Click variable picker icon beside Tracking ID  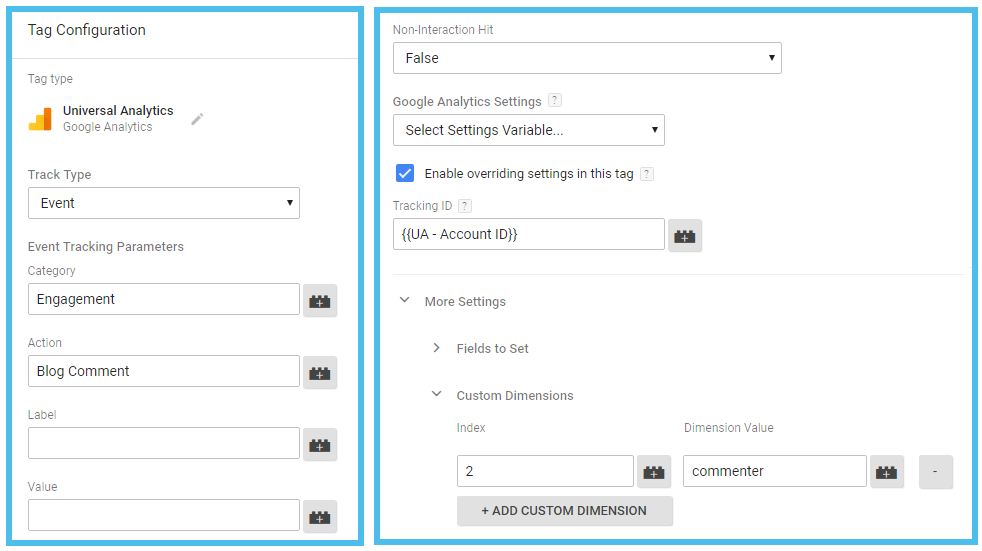point(685,235)
